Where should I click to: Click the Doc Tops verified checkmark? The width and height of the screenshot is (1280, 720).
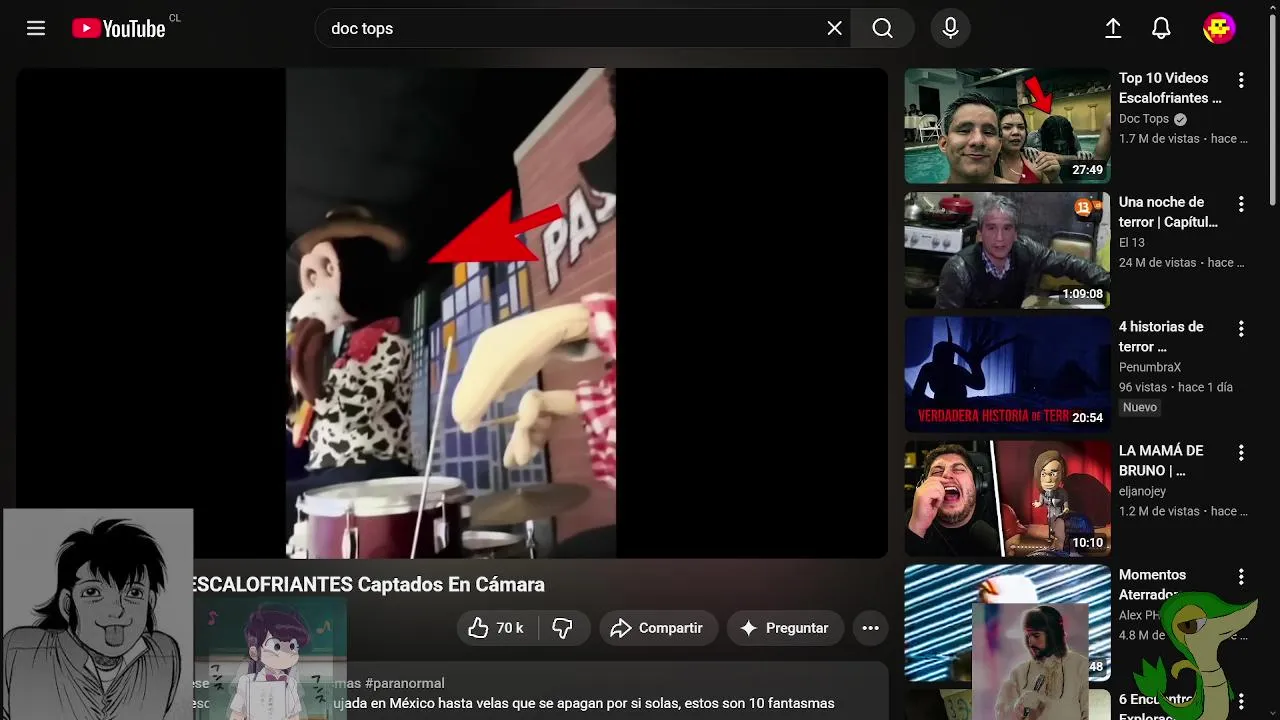click(1180, 119)
